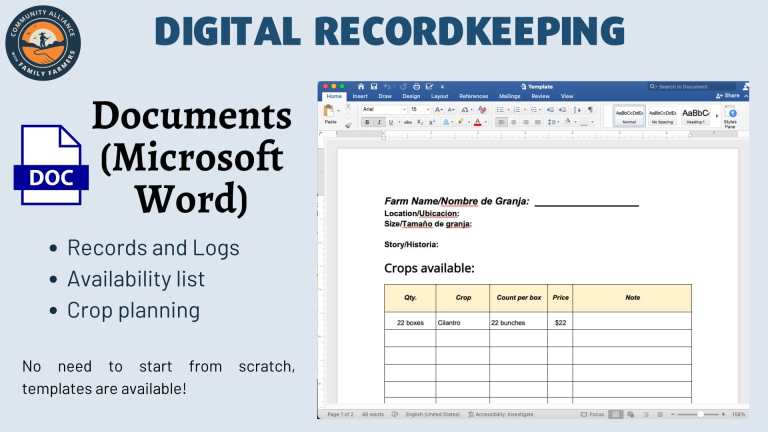Click the bullets list icon
Screen dimensions: 768x432
(x=501, y=109)
